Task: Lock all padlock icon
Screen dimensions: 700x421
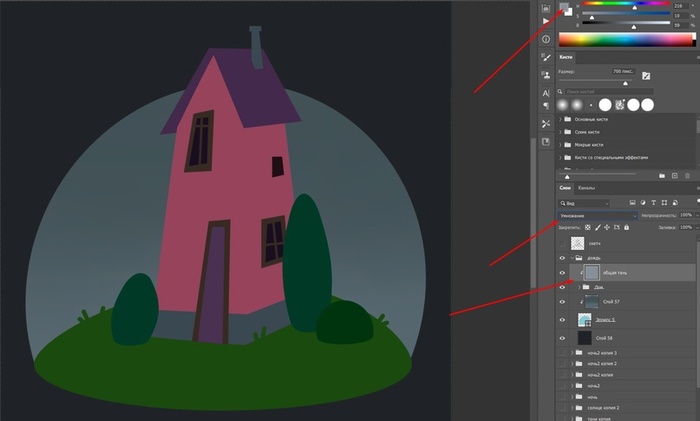Action: coord(626,227)
